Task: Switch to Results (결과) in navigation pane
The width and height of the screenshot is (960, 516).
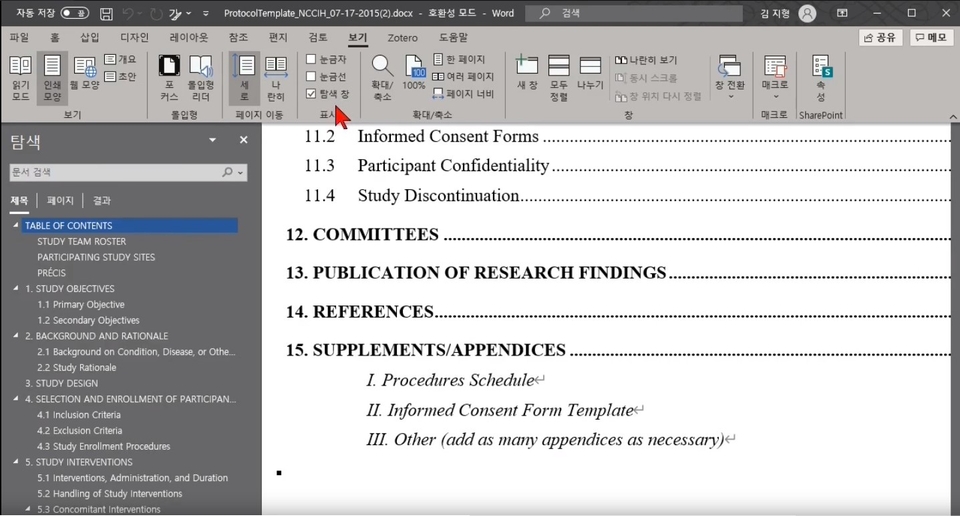Action: pyautogui.click(x=102, y=200)
